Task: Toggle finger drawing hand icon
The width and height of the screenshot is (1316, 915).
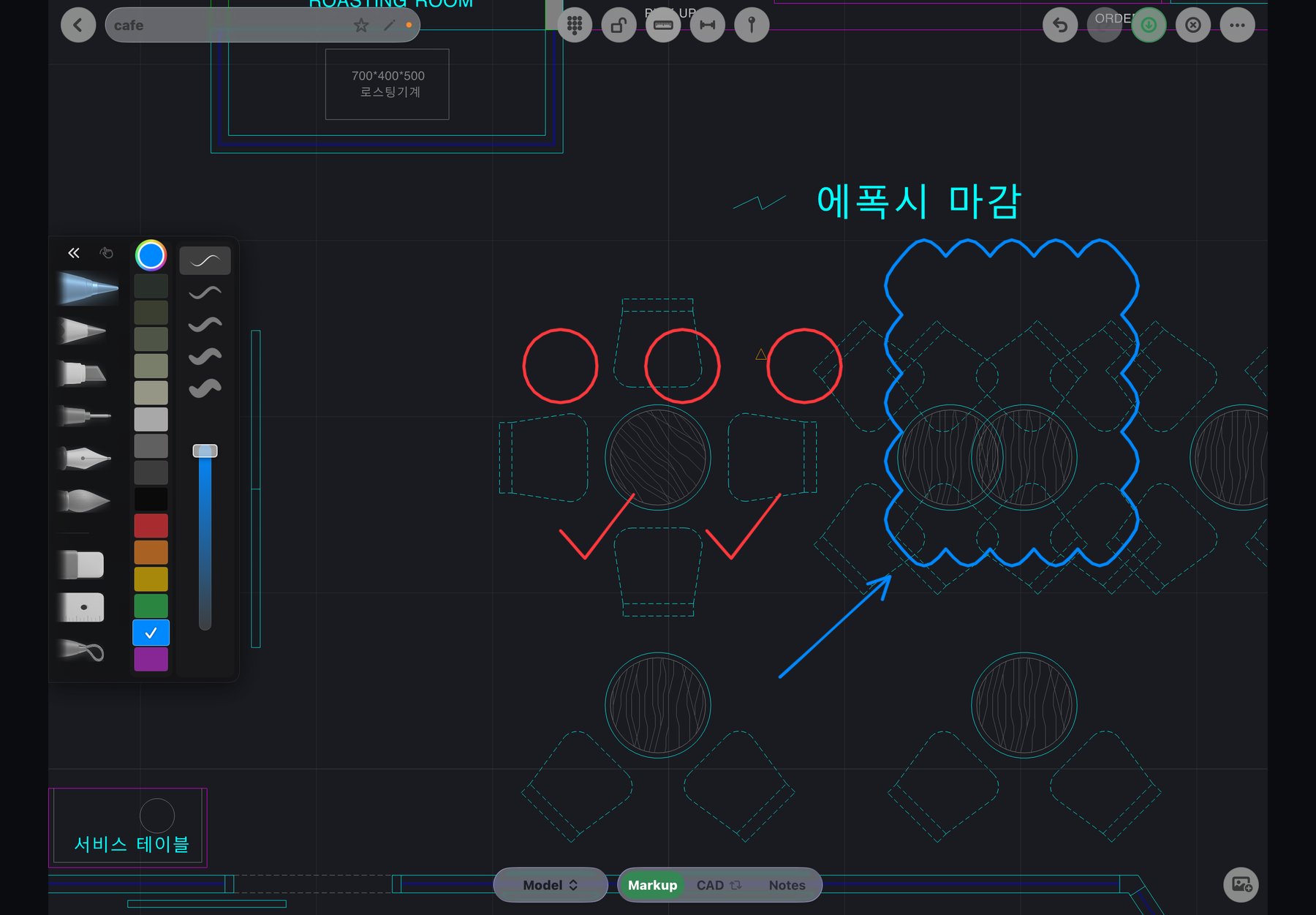Action: click(106, 253)
